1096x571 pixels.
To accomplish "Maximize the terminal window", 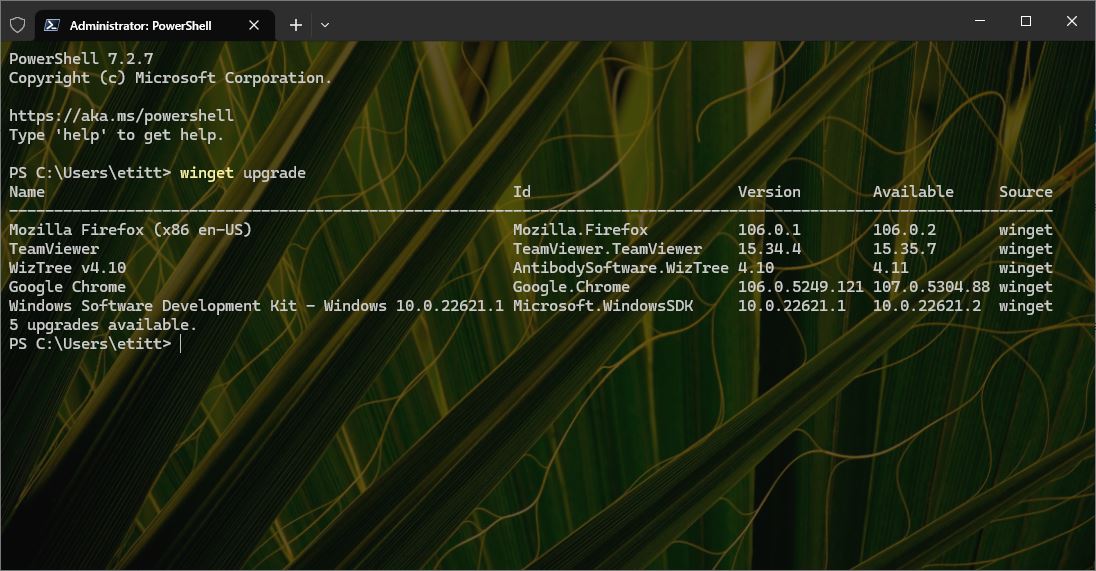I will (1025, 21).
